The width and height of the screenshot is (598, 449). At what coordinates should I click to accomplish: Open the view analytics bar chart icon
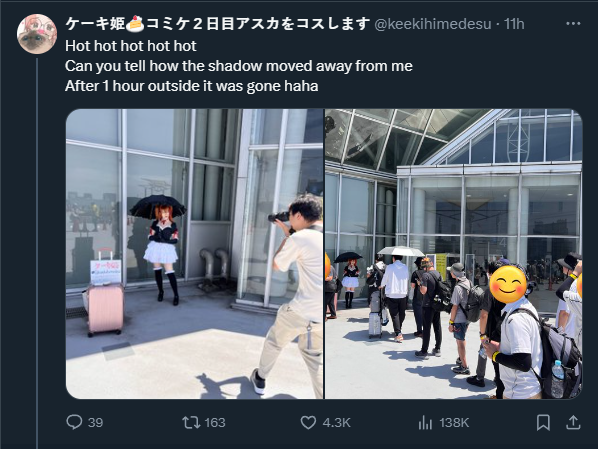coord(425,422)
